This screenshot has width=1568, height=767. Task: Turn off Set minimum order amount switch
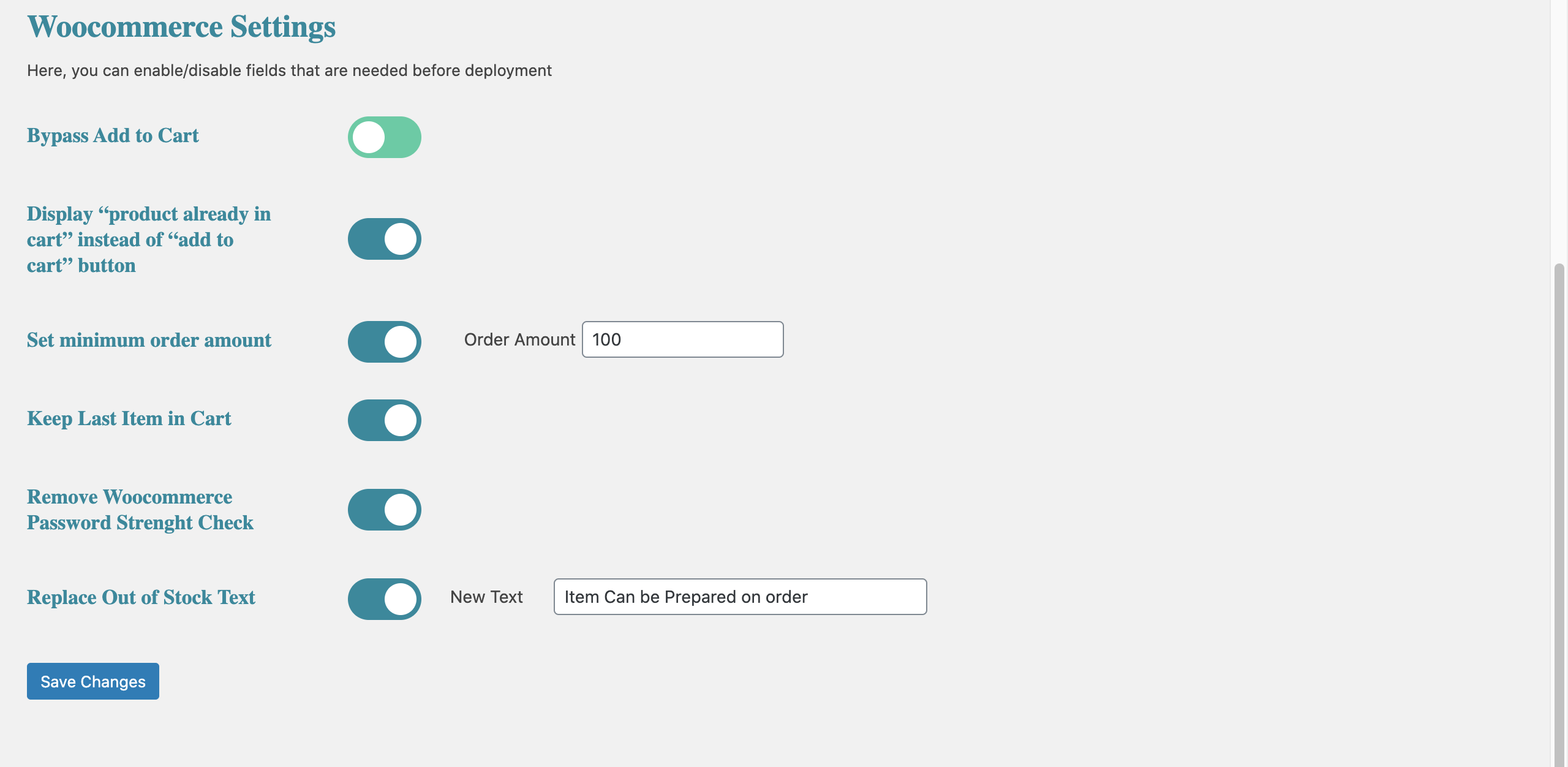click(x=384, y=342)
